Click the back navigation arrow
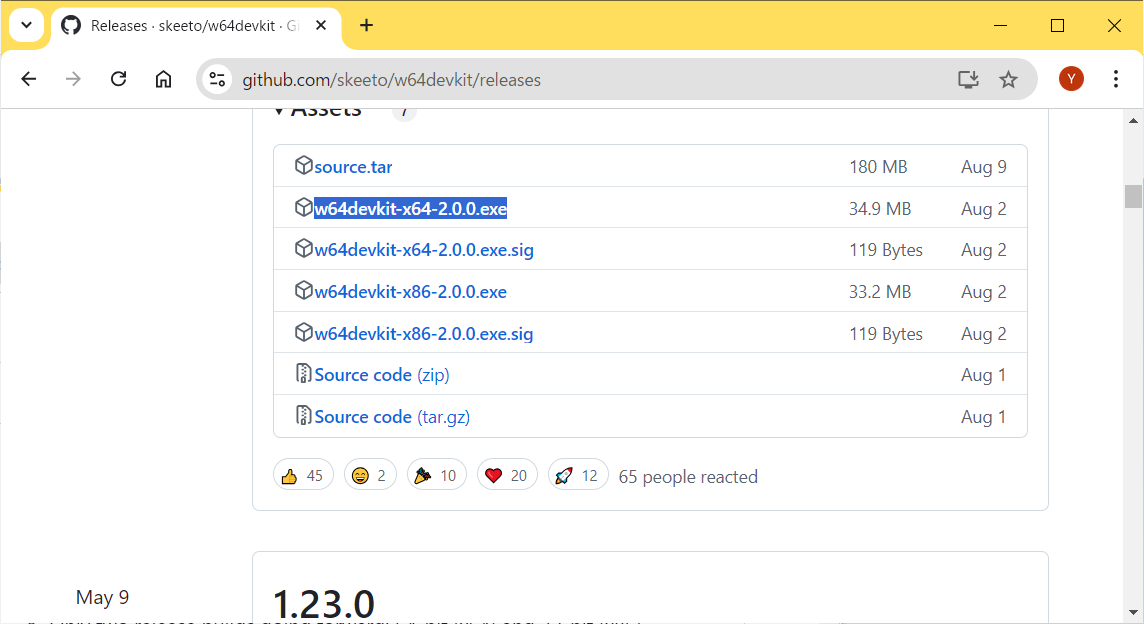Image resolution: width=1144 pixels, height=624 pixels. click(28, 79)
